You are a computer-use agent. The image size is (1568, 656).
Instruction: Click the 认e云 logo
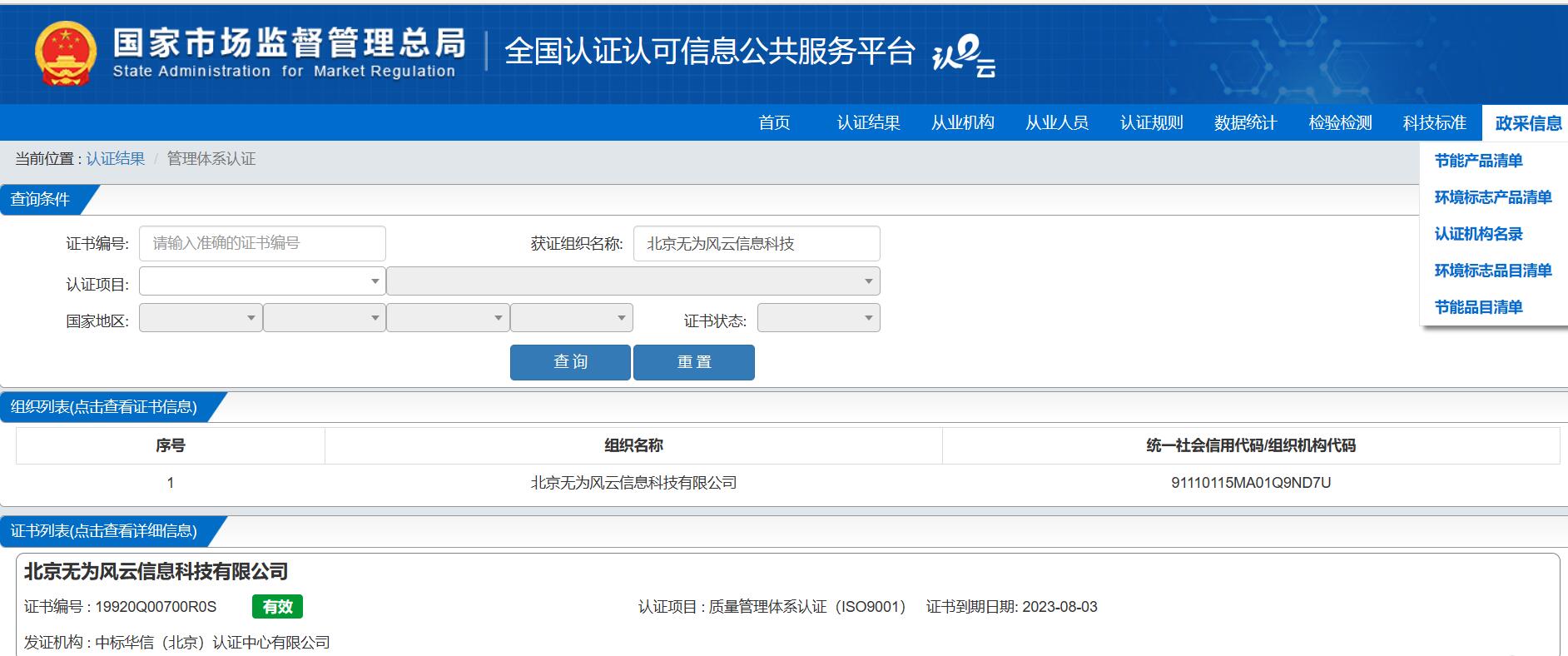pos(964,58)
